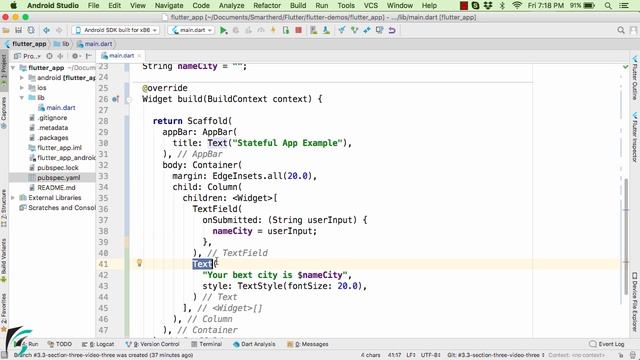Click the Revert undo arrow icon
Screen dimensions: 640x360
click(x=392, y=30)
